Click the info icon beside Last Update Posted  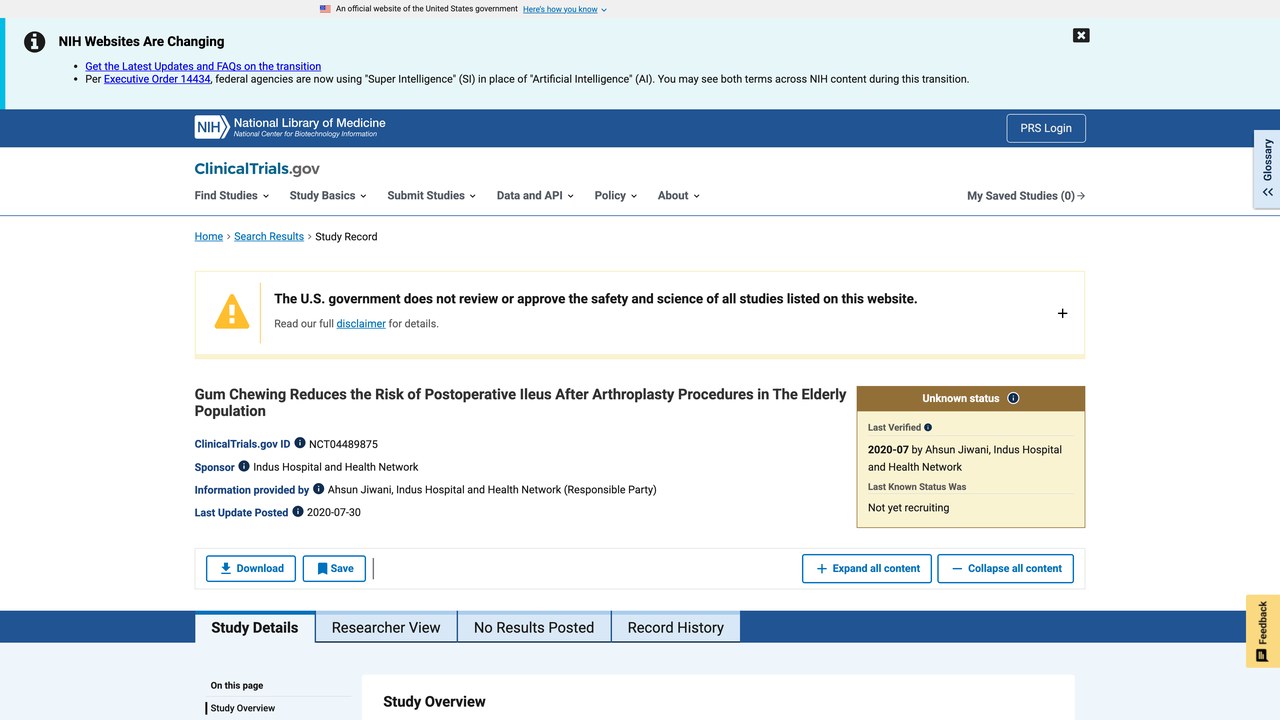point(298,511)
